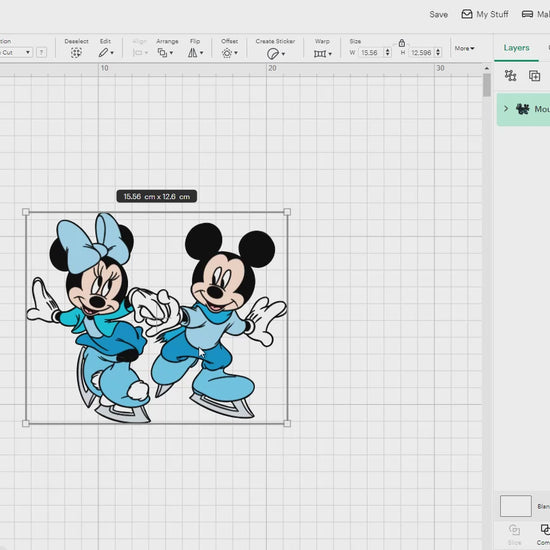Viewport: 550px width, 550px height.
Task: Click the Combine button
Action: tap(545, 534)
